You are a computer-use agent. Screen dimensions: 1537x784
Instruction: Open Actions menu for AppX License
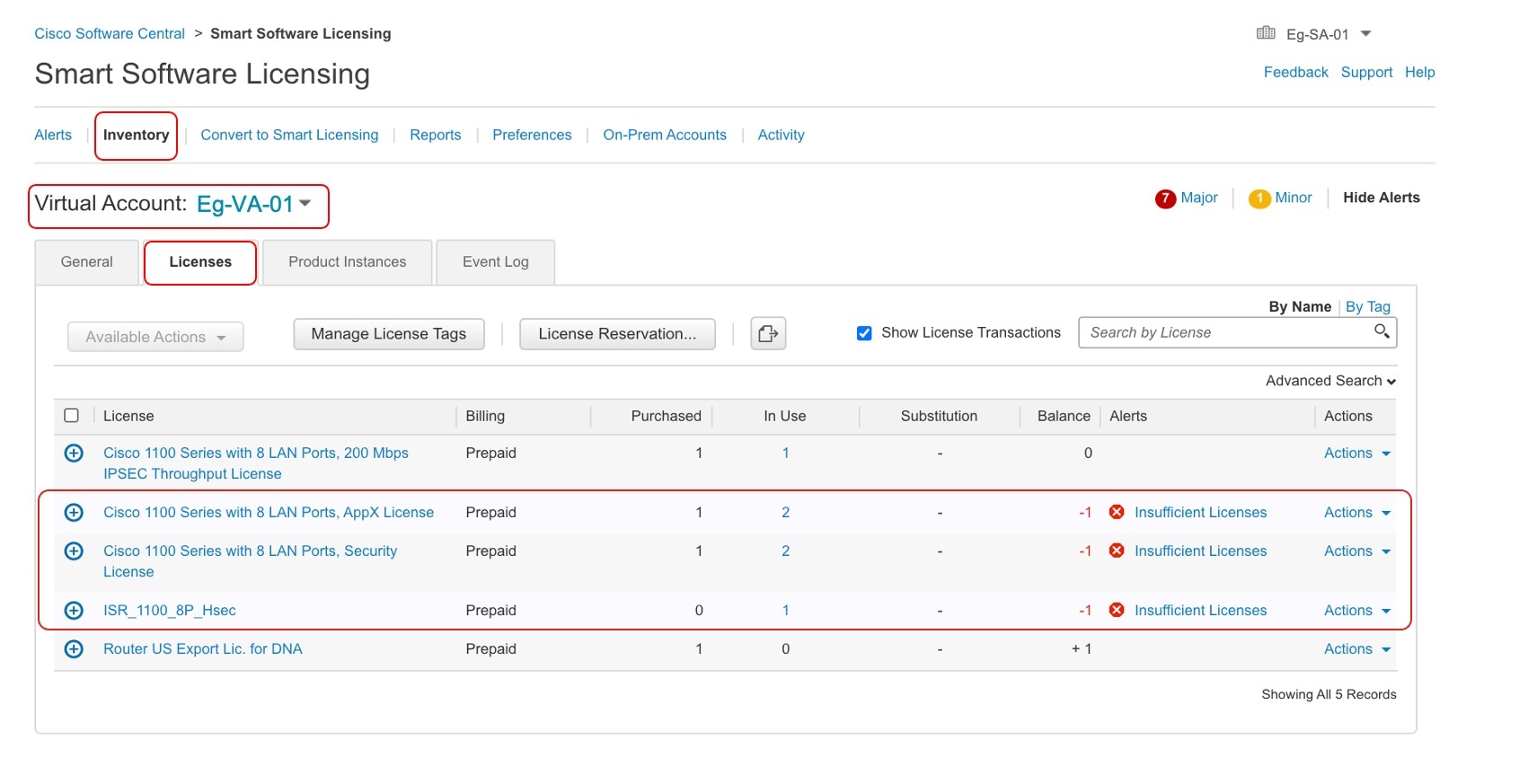click(1357, 513)
